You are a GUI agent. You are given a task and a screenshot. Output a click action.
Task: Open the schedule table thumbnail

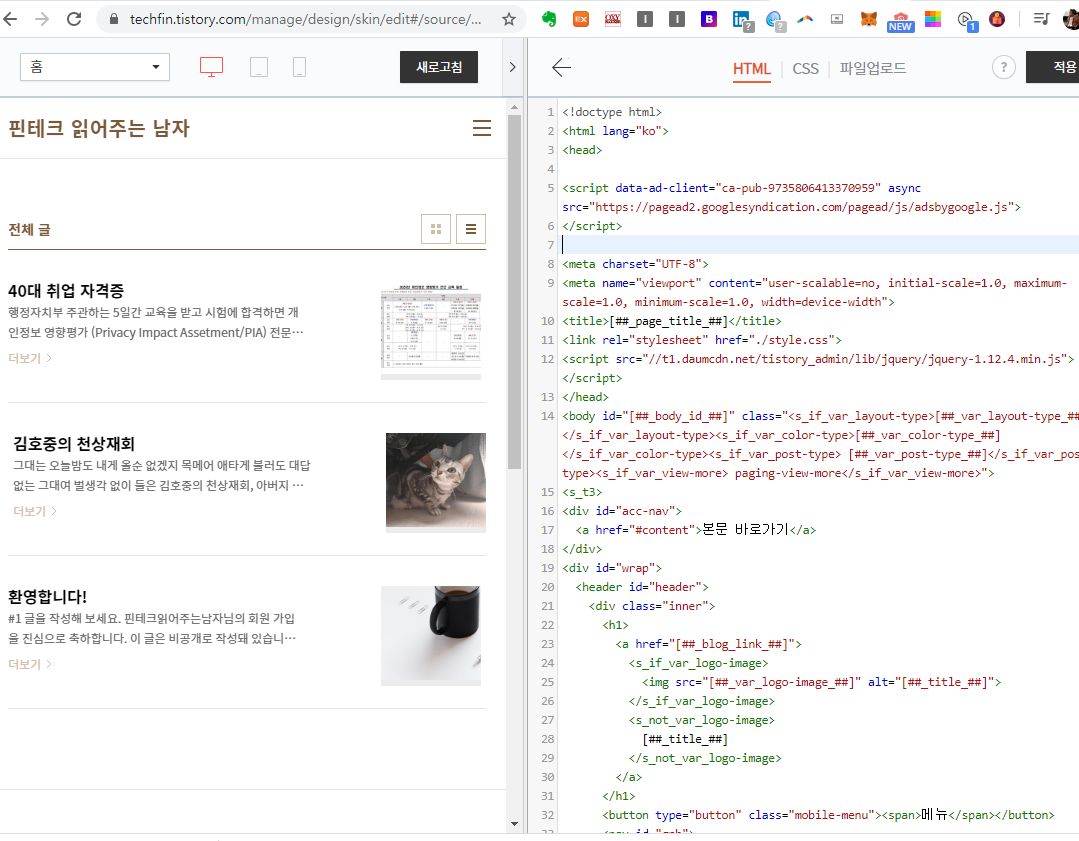tap(431, 329)
